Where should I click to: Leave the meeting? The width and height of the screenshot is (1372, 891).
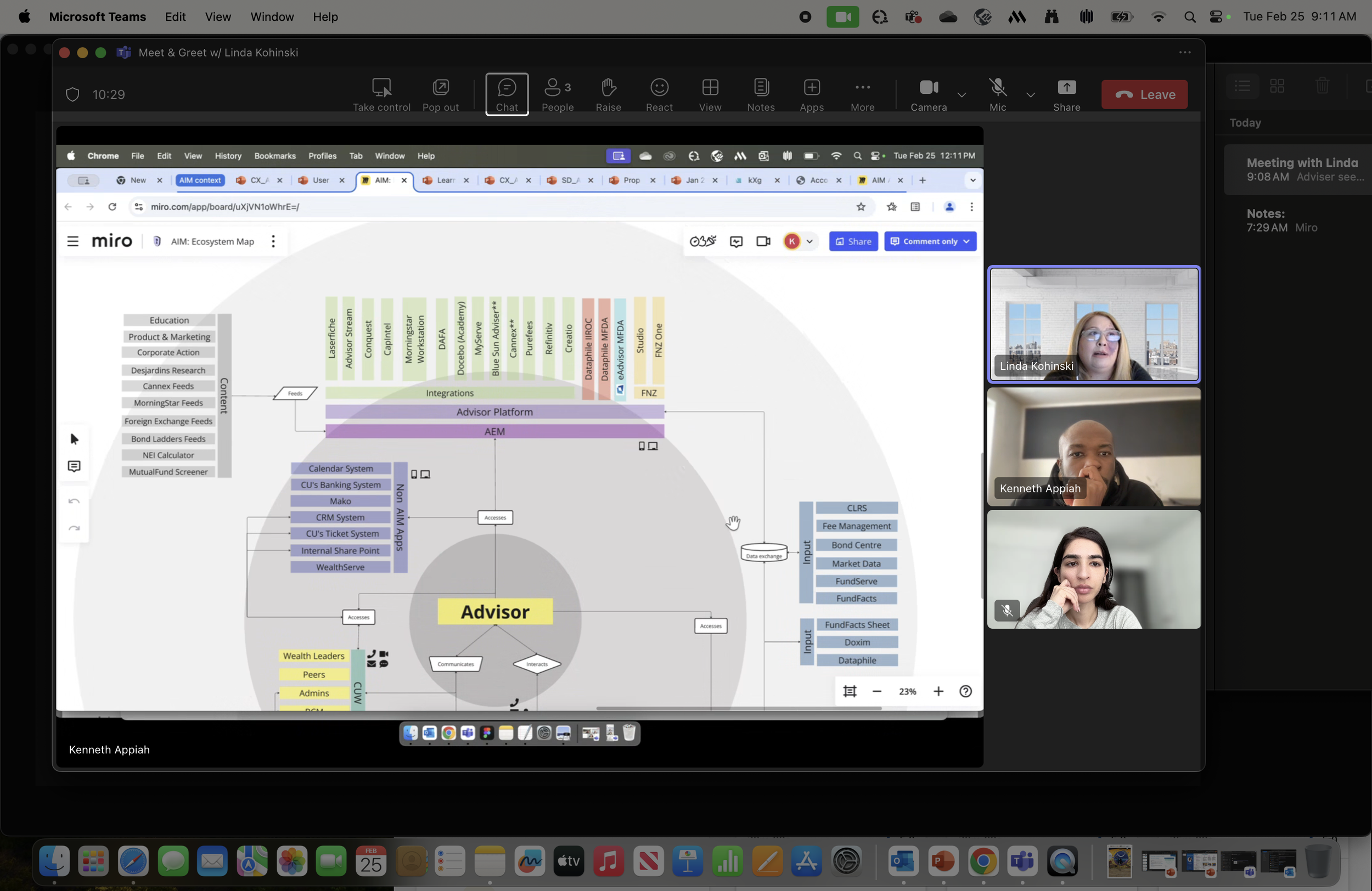1144,94
